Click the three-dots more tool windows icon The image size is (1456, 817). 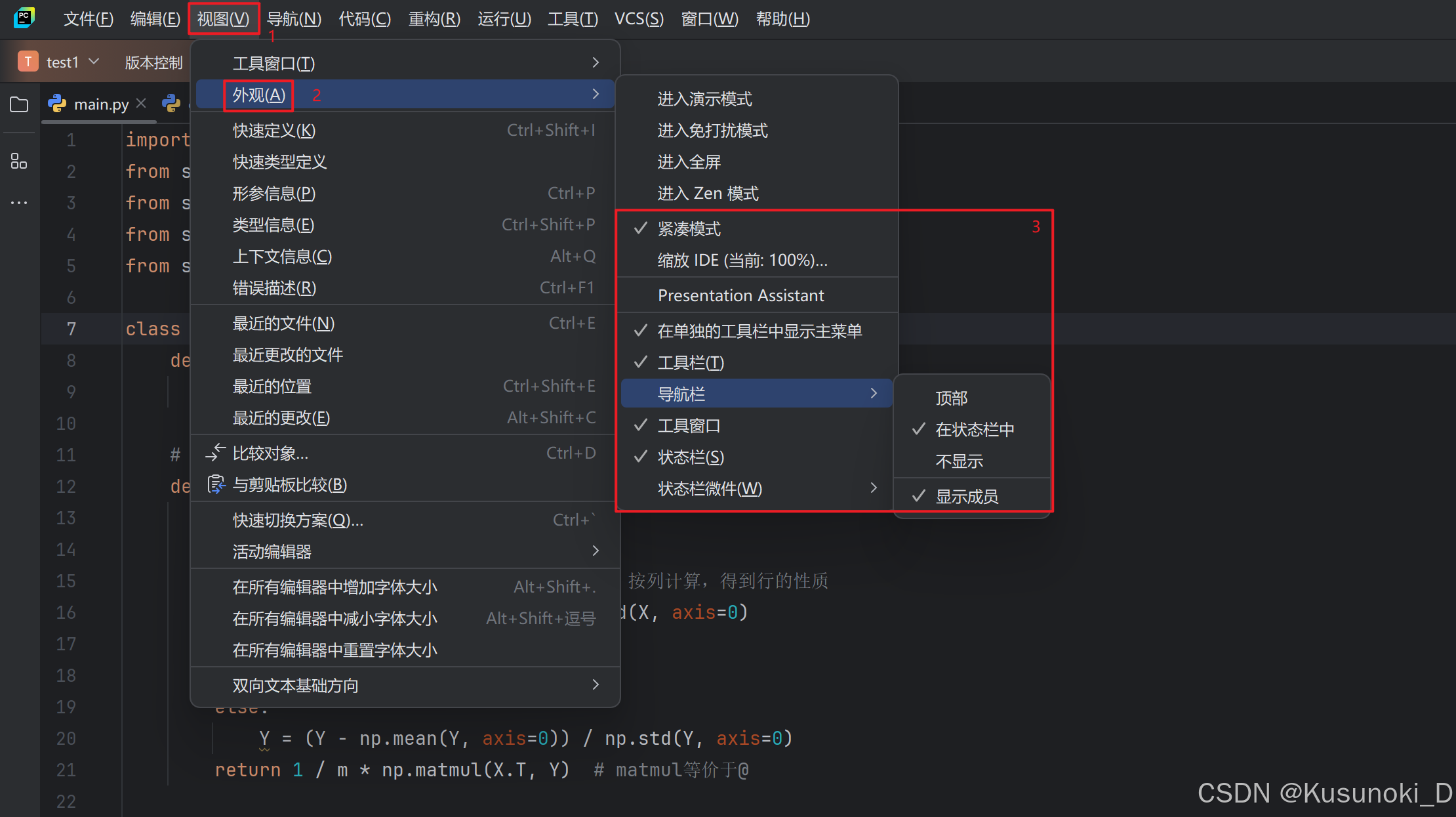[x=19, y=203]
